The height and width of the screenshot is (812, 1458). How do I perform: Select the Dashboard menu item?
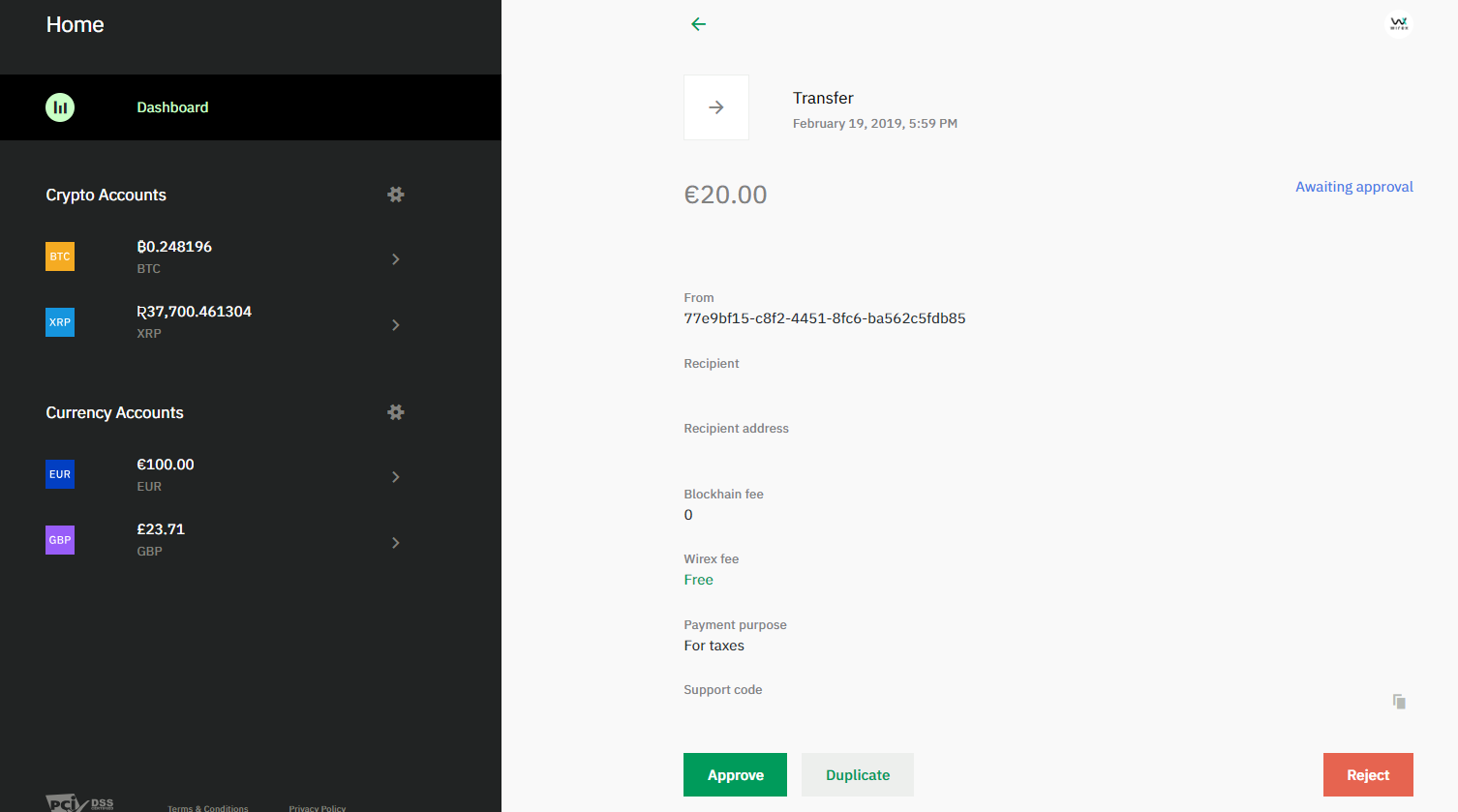pos(251,107)
